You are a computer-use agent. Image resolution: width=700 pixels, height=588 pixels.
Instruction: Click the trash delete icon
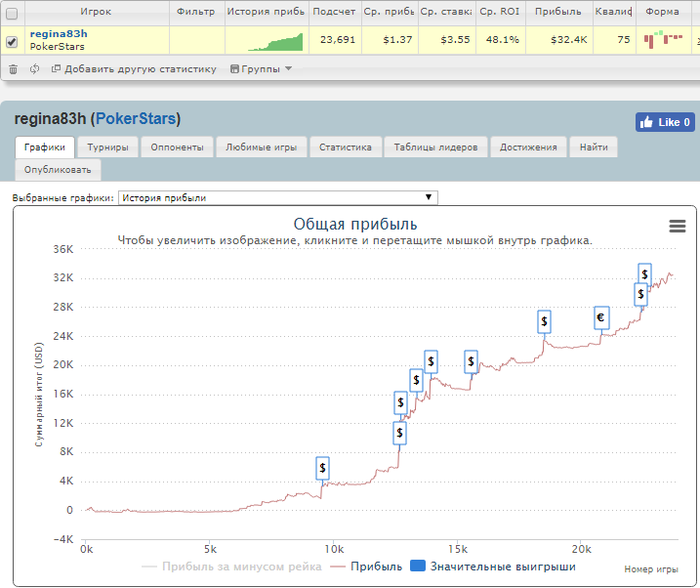tap(13, 69)
